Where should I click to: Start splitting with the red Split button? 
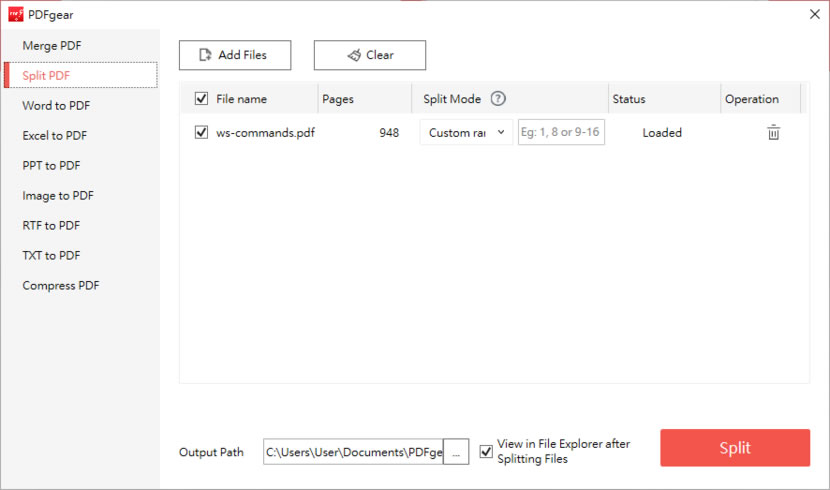pyautogui.click(x=735, y=448)
